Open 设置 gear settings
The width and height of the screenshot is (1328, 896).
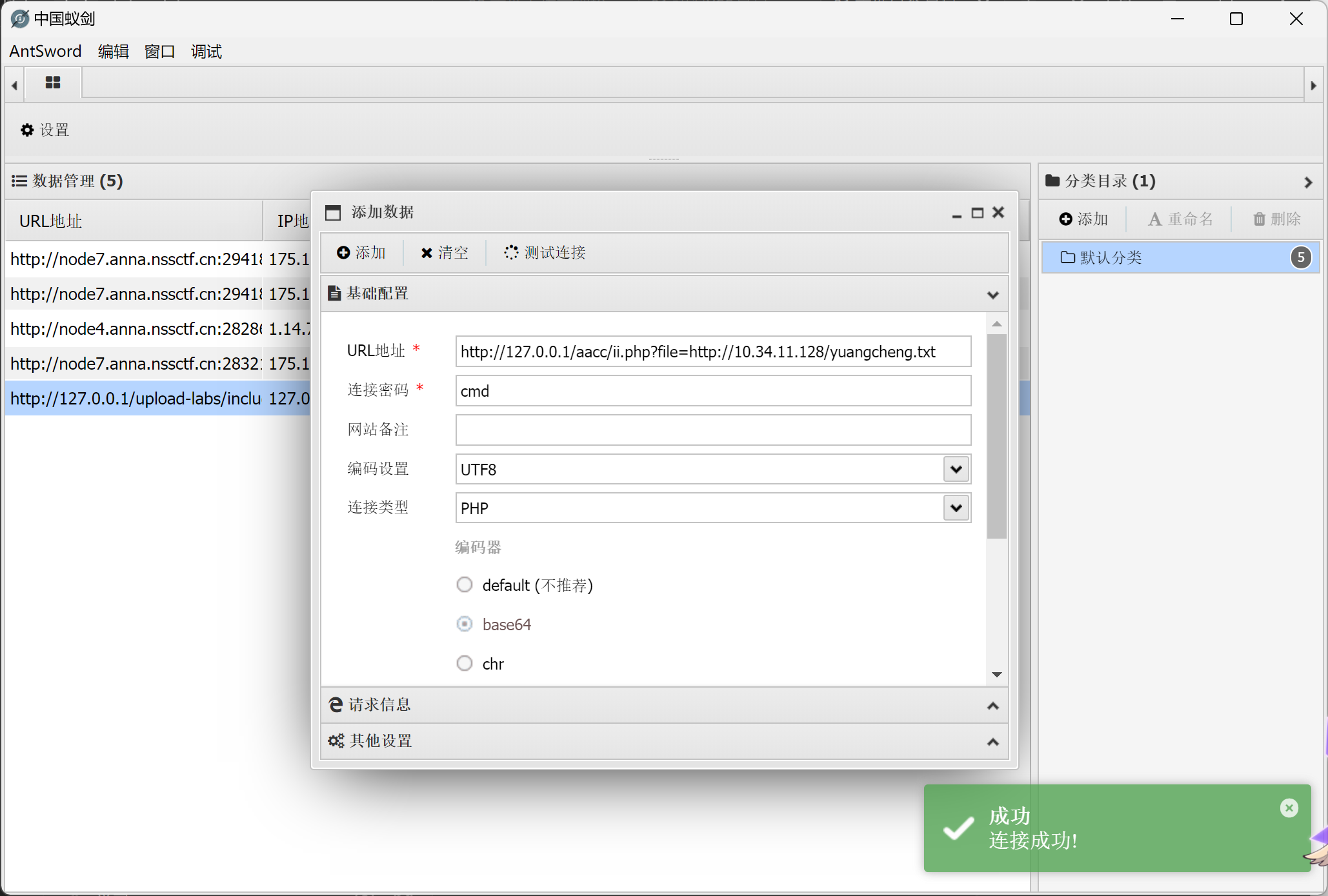45,130
